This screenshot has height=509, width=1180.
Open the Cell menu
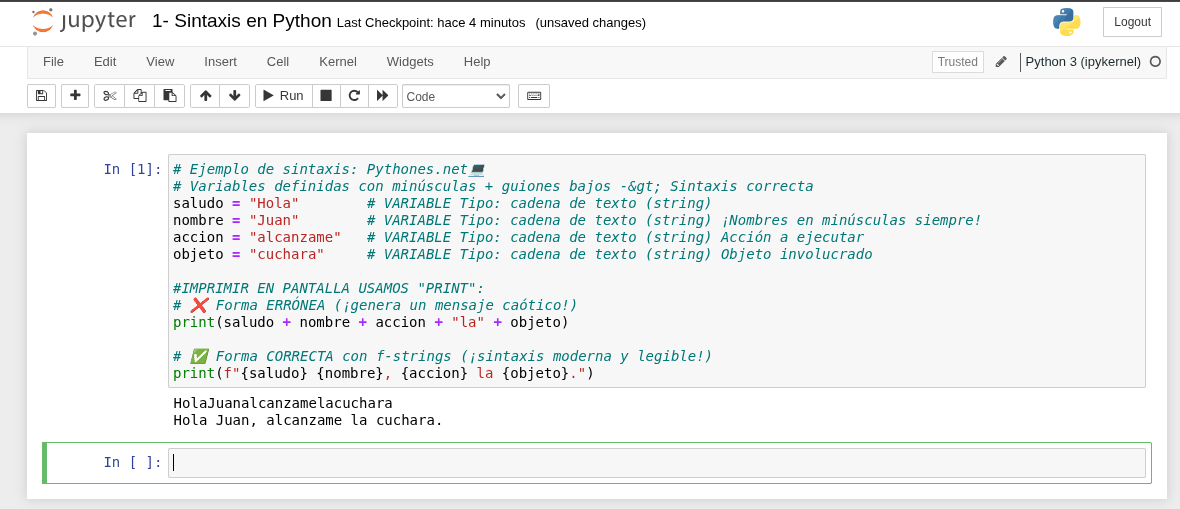pyautogui.click(x=278, y=62)
